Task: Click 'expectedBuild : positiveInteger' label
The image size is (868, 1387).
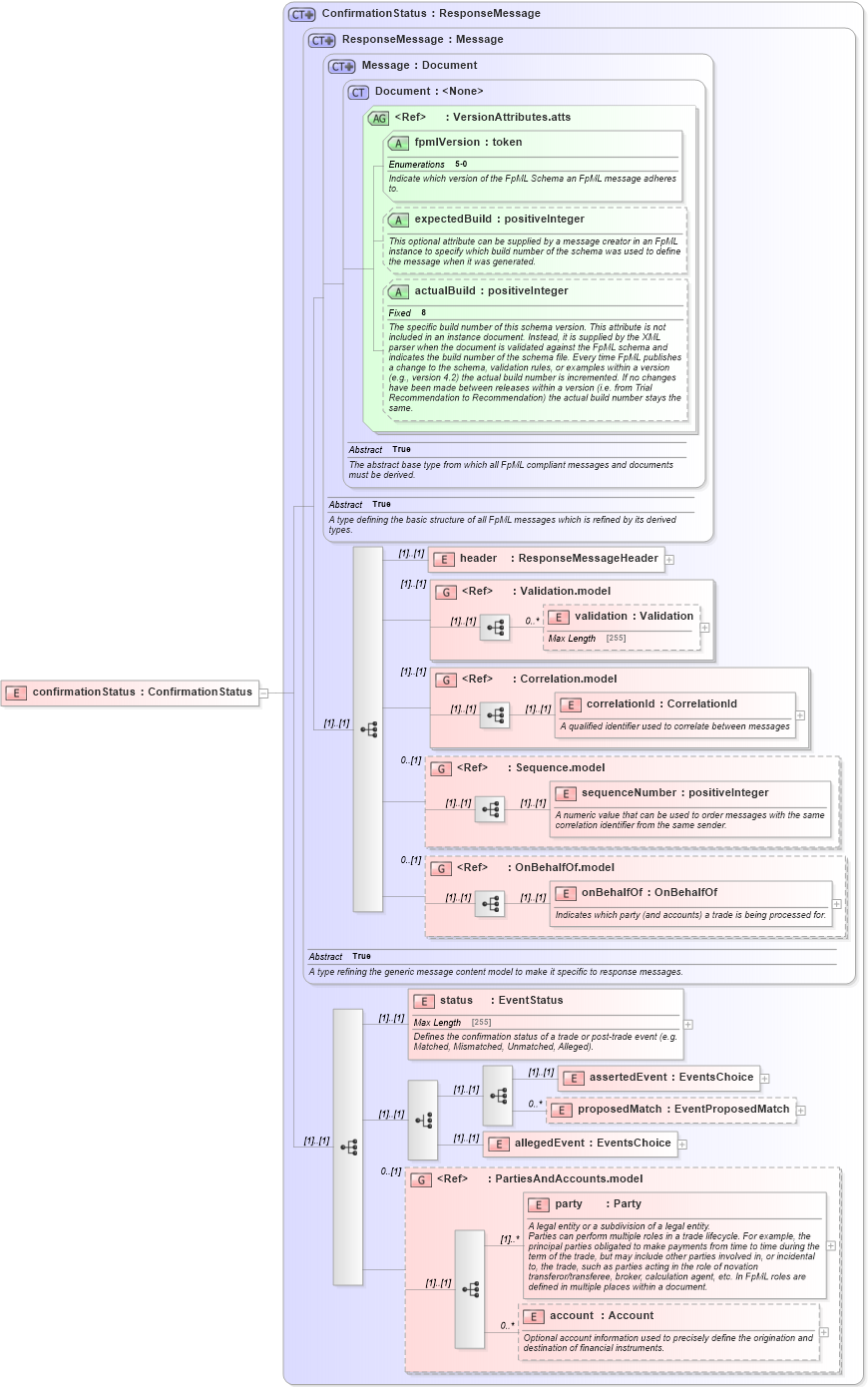Action: (x=500, y=220)
